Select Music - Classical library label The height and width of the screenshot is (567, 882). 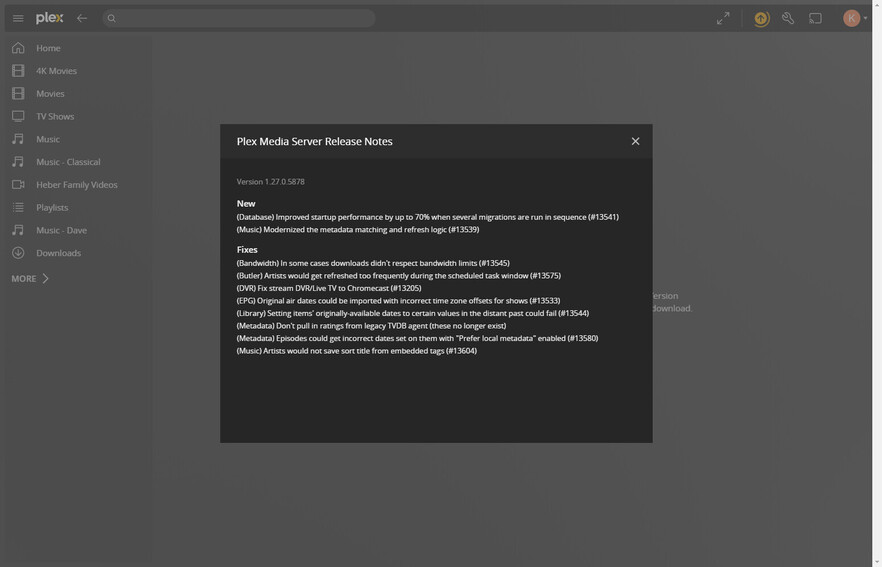click(68, 162)
